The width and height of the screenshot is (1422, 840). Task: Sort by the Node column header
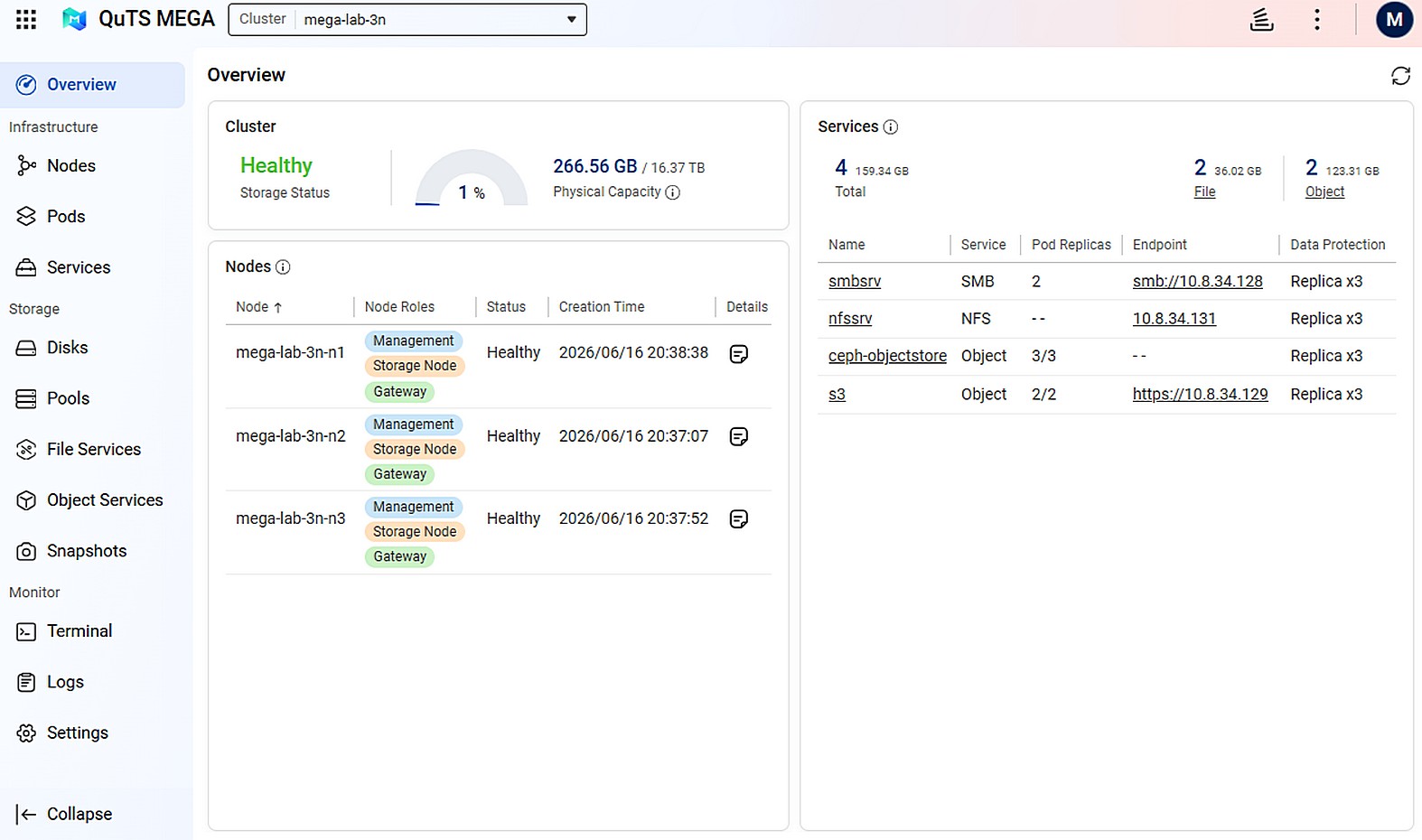259,307
